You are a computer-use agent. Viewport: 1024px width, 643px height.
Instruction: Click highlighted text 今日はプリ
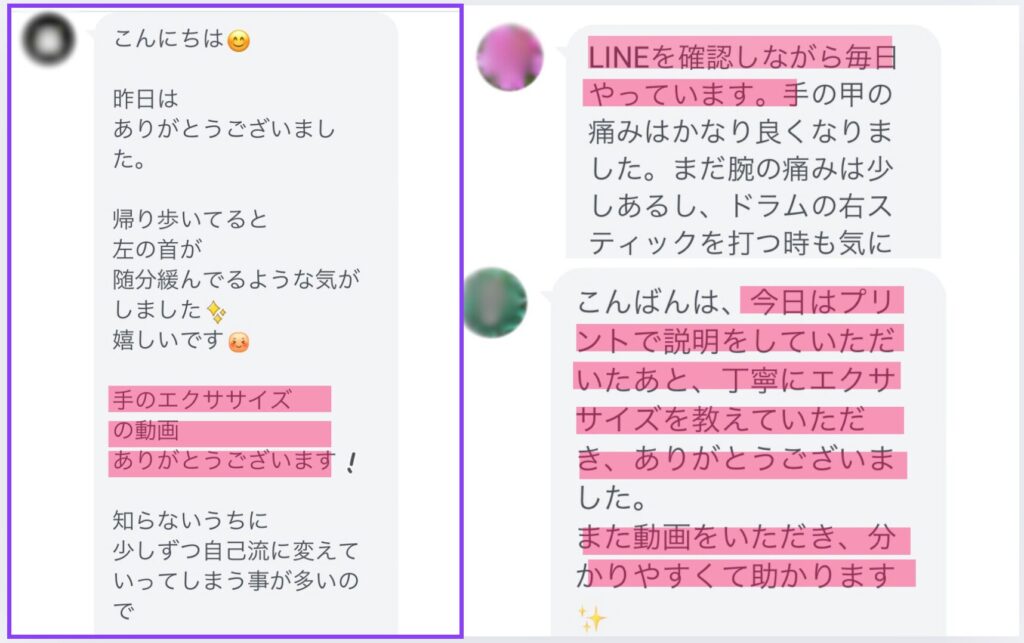click(822, 302)
